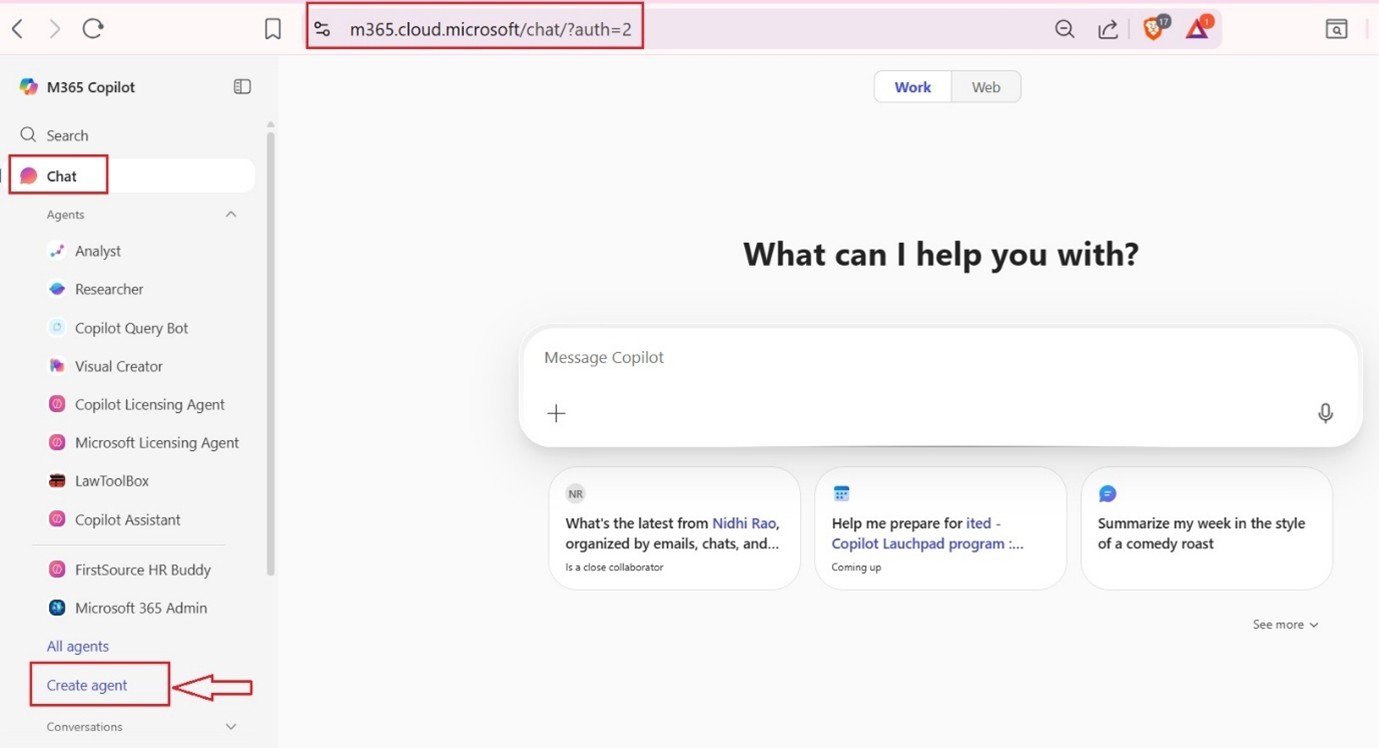The width and height of the screenshot is (1379, 748).
Task: Click the LawToolBox agent icon
Action: click(57, 481)
